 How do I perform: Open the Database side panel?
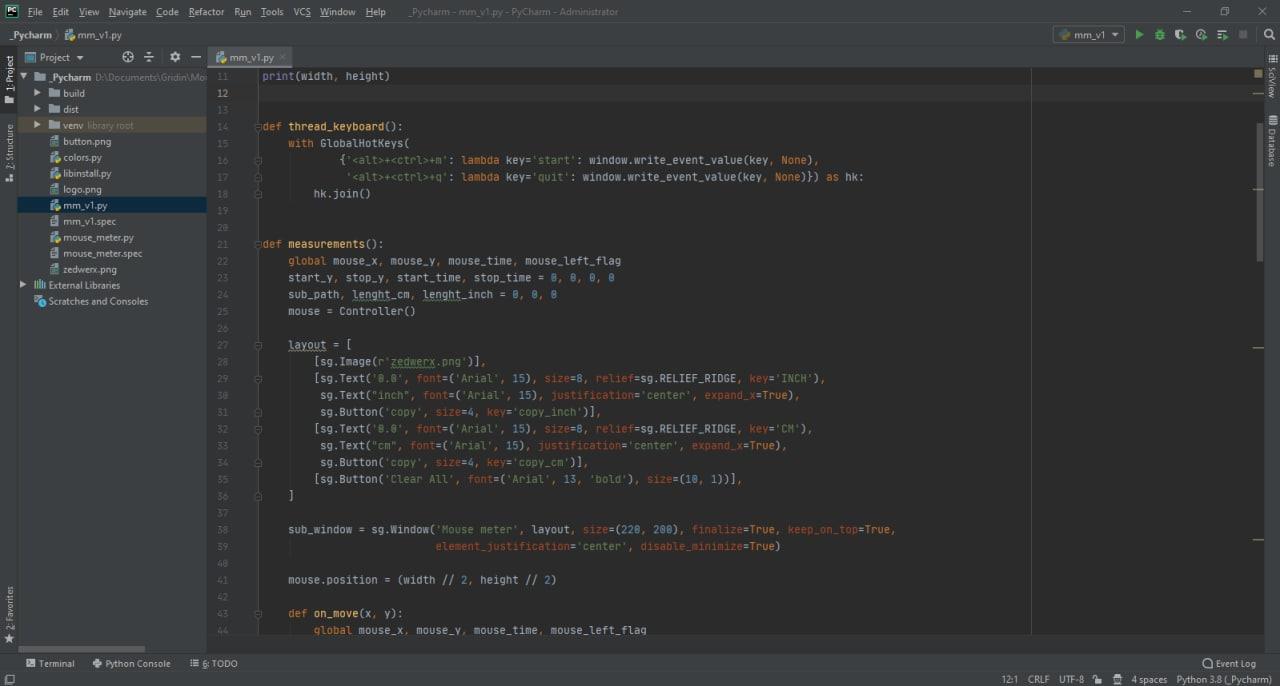[x=1272, y=140]
